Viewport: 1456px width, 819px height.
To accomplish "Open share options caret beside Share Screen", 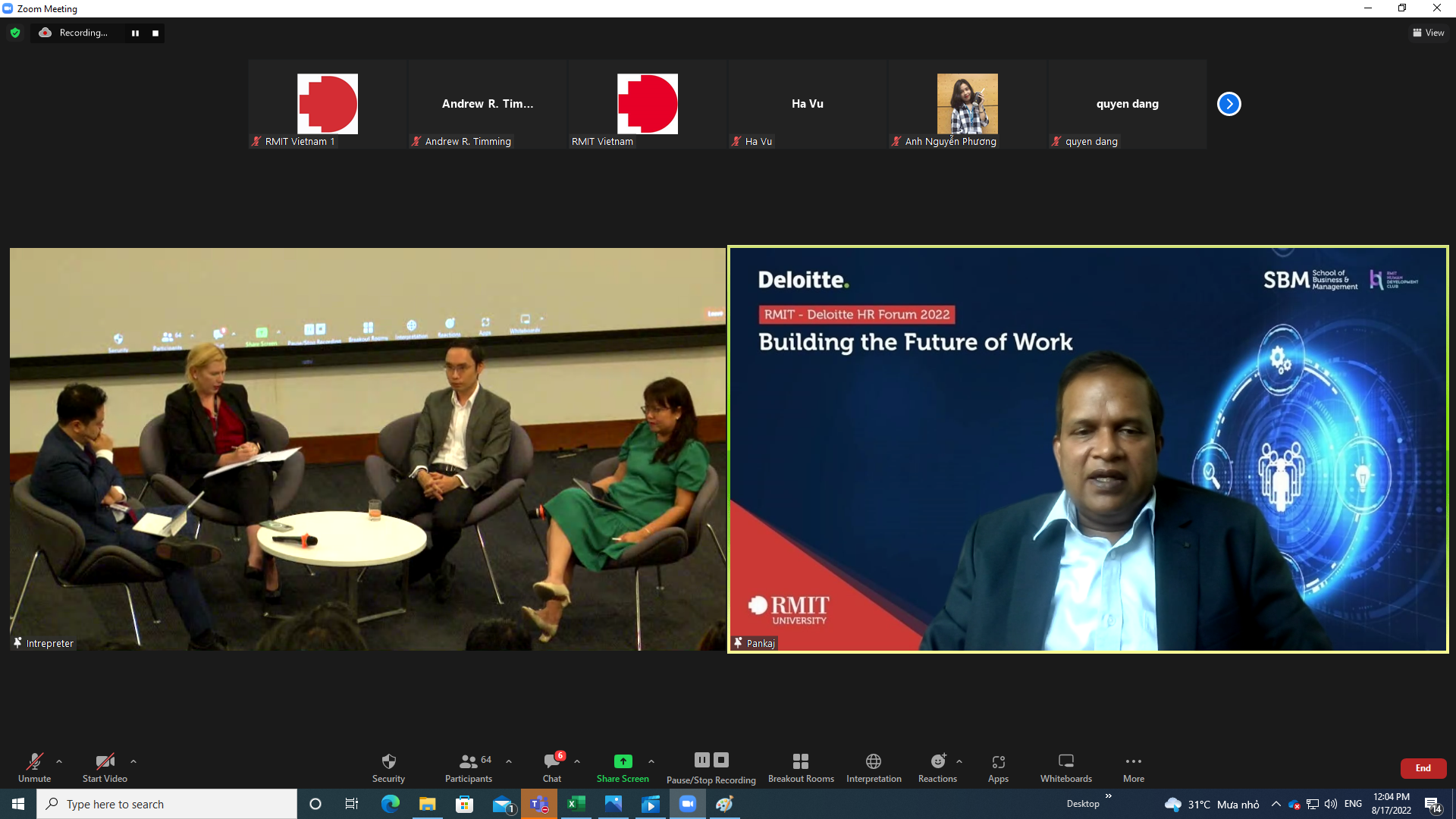I will (x=651, y=761).
